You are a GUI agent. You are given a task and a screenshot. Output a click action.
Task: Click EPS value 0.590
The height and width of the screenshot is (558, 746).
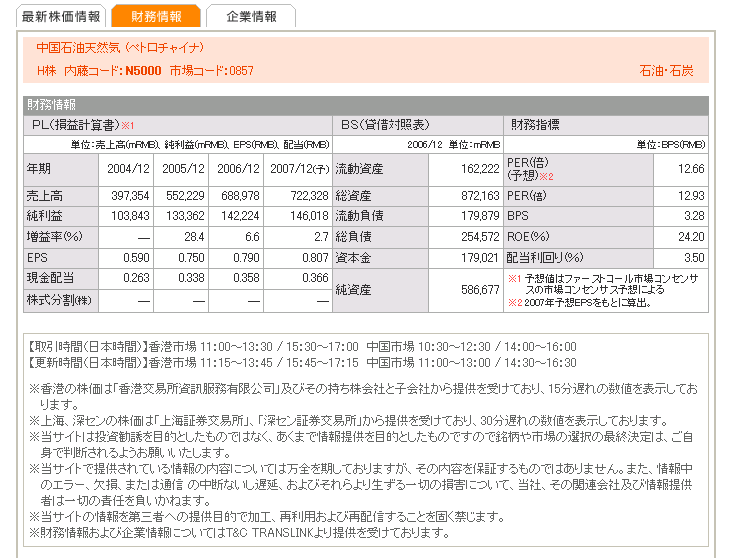point(136,258)
